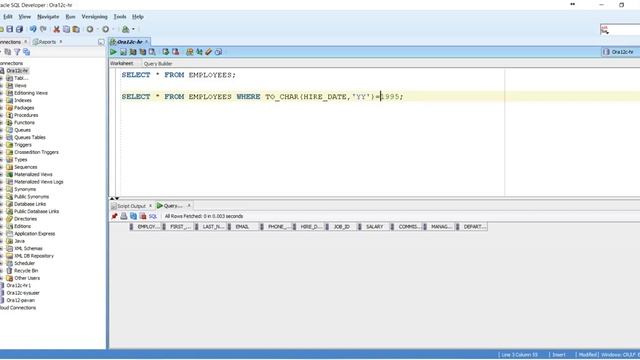This screenshot has width=640, height=360.
Task: Switch to the Query Builder tab
Action: coord(158,64)
